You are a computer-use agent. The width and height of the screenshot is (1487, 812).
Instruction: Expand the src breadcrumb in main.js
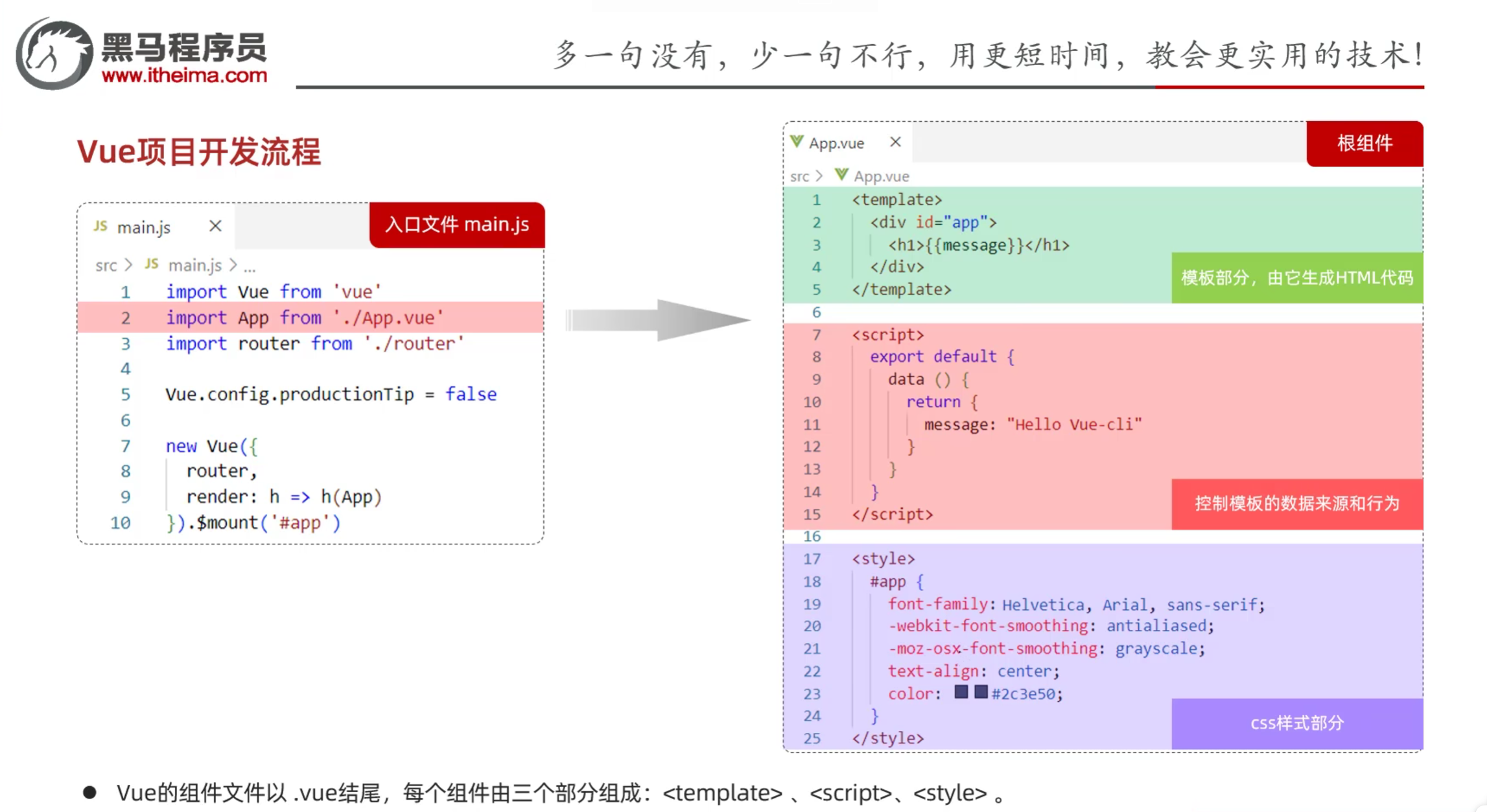point(106,265)
